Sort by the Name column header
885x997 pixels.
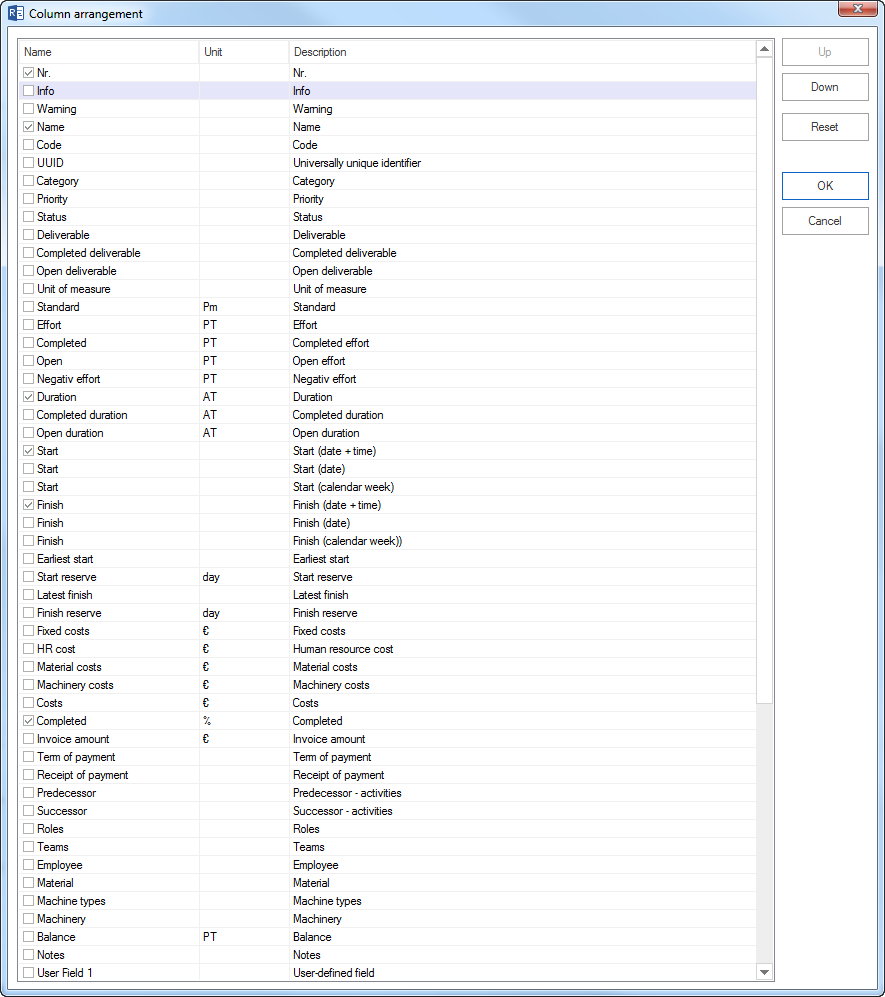click(x=109, y=52)
